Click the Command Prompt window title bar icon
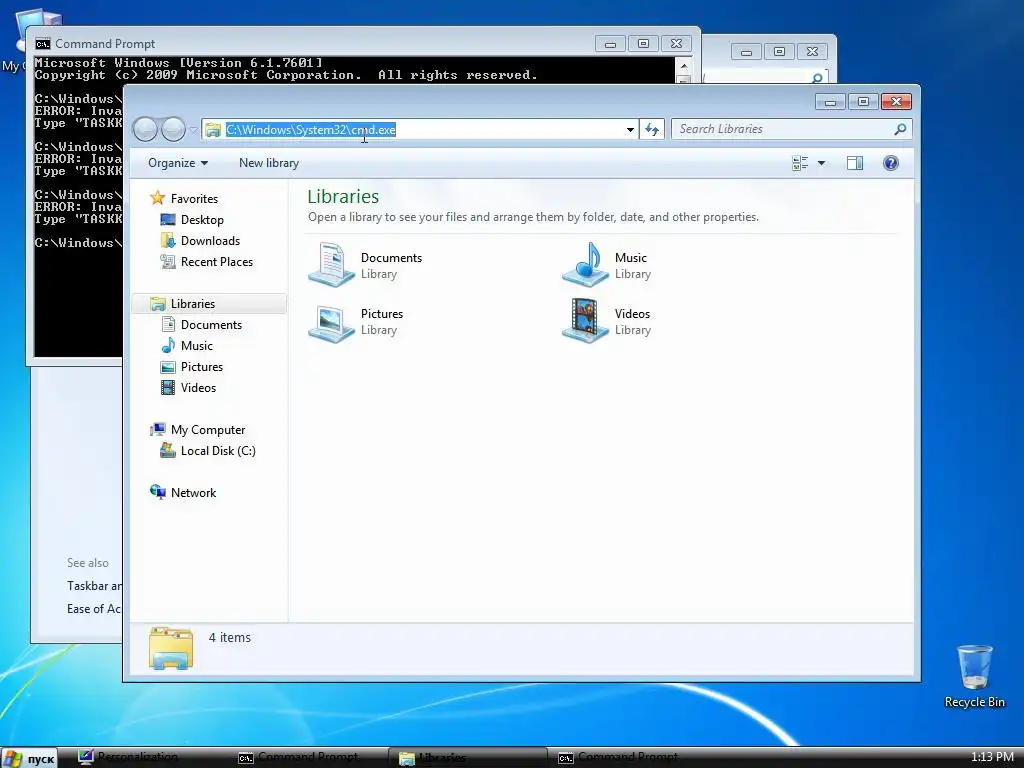 click(43, 44)
